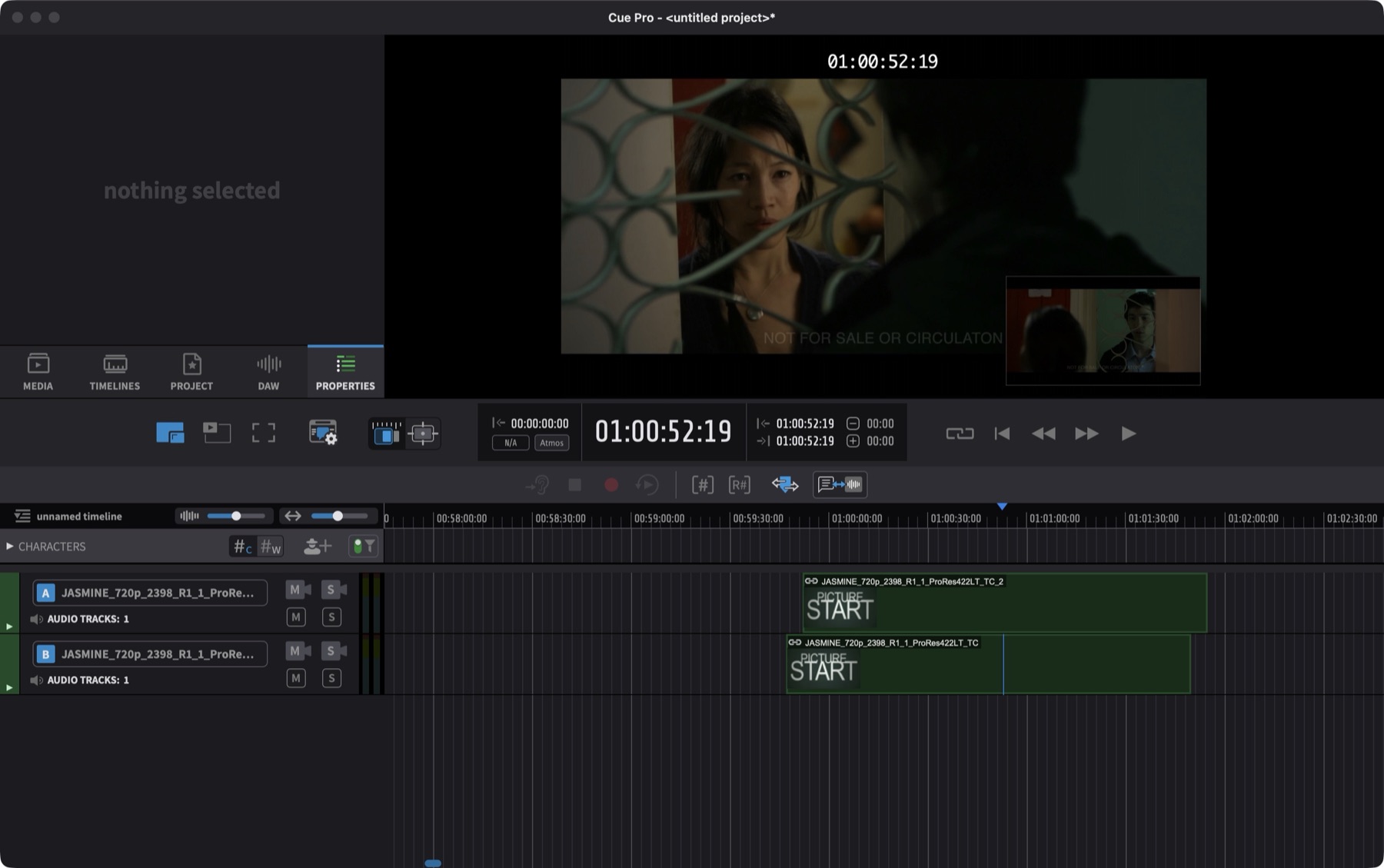Toggle the #w word count button
This screenshot has height=868, width=1384.
point(271,547)
